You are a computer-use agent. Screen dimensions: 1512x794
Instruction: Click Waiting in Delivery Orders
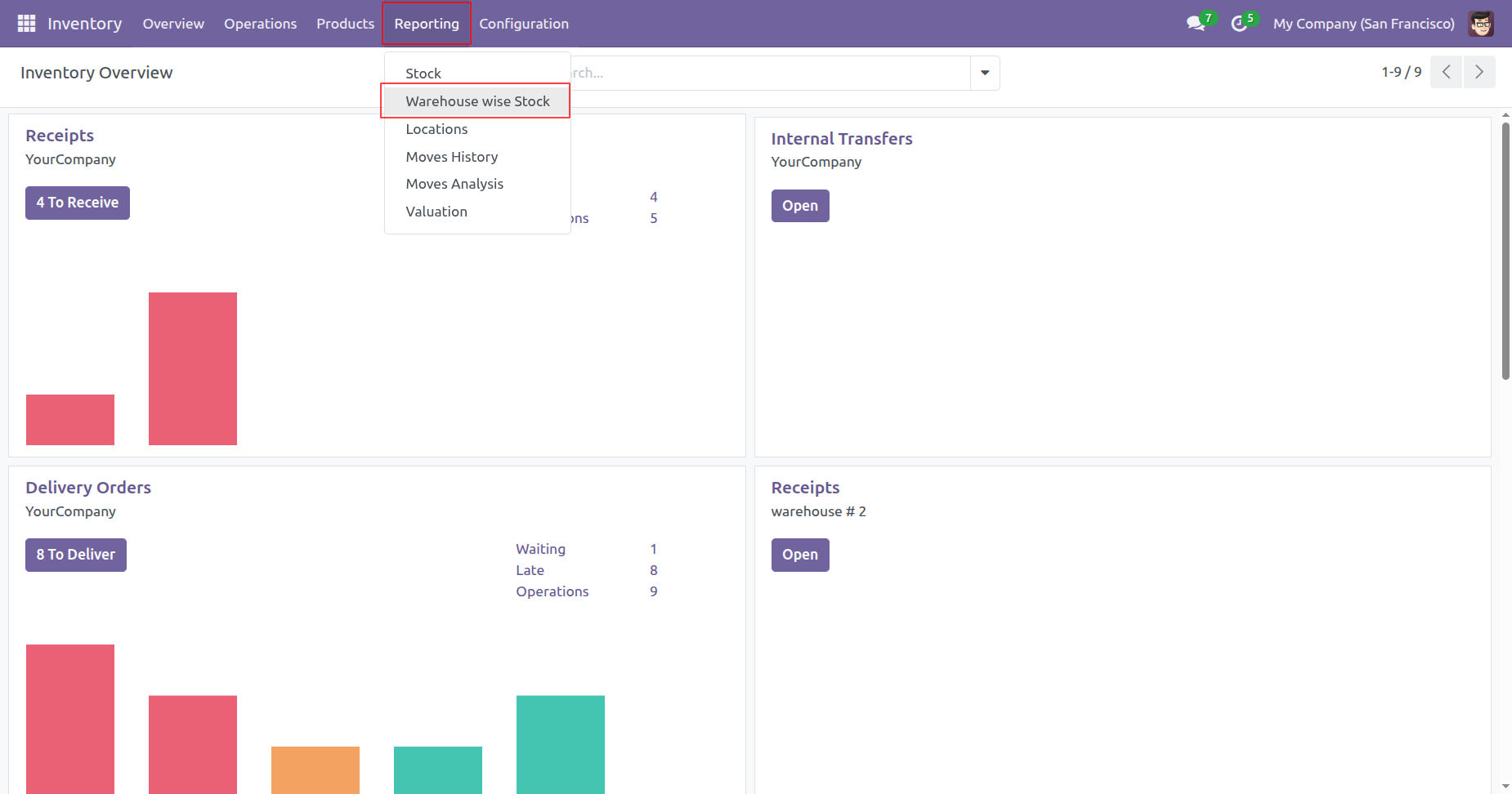pos(540,549)
